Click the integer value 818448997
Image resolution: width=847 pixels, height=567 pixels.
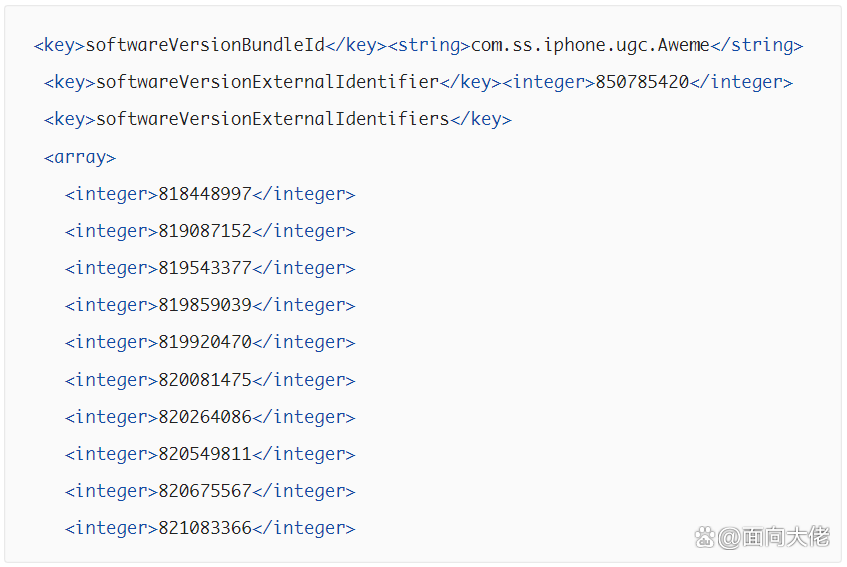click(205, 194)
